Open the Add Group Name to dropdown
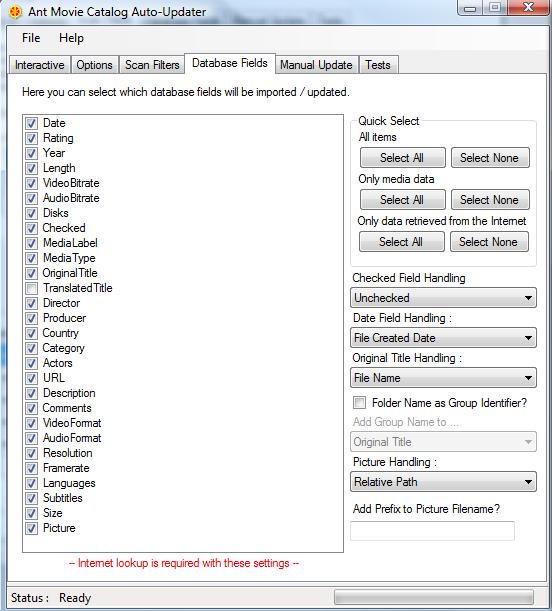 (x=443, y=442)
